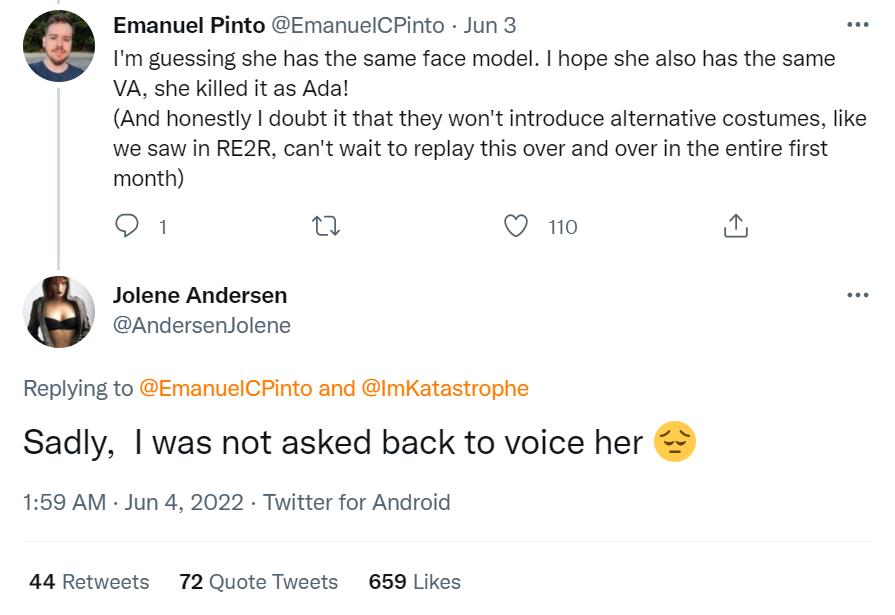Open the more options menu on Emanuel's tweet
Image resolution: width=895 pixels, height=615 pixels.
857,24
